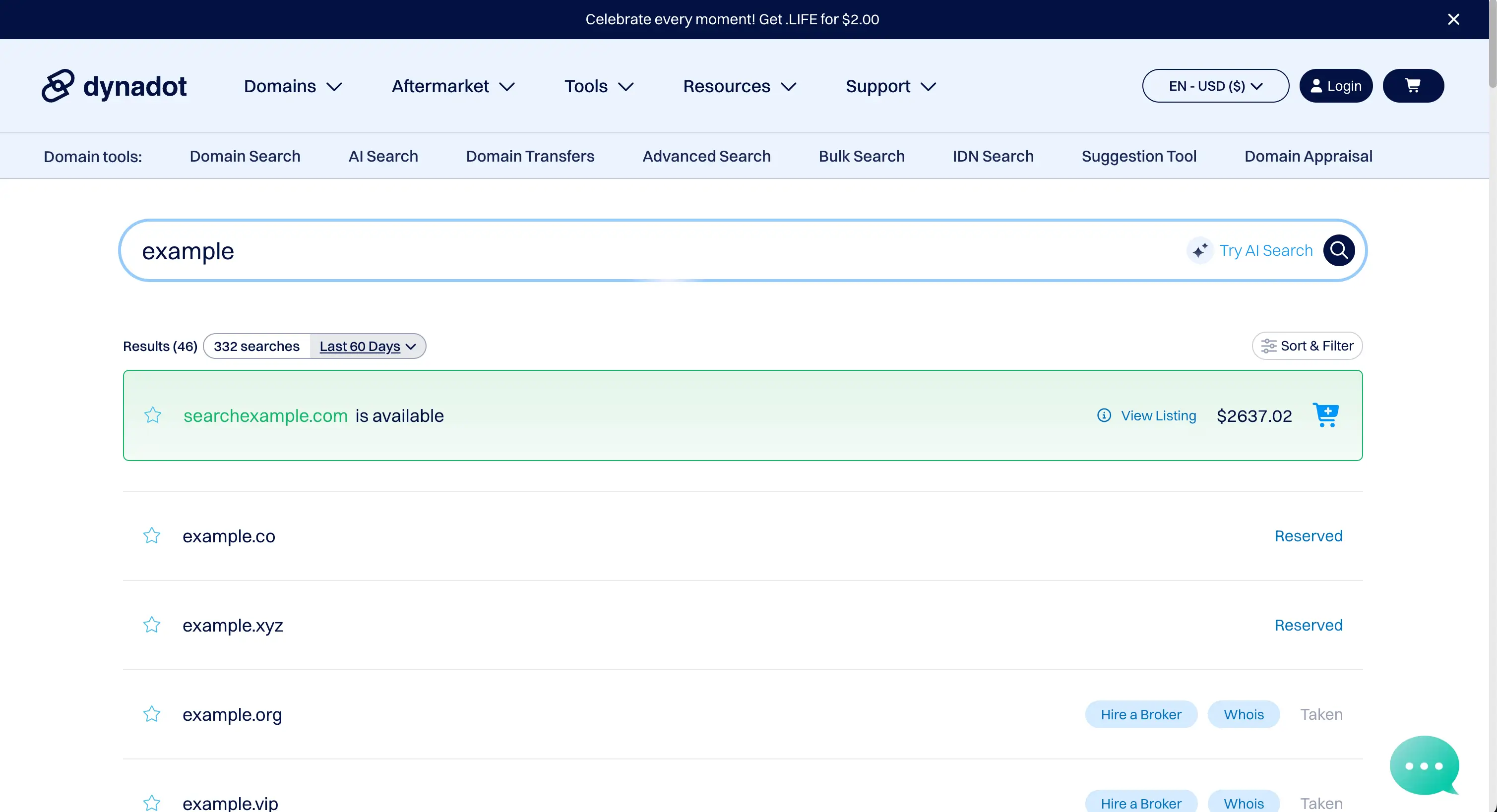Open the Aftermarket menu
Screen dimensions: 1497x812
click(452, 86)
